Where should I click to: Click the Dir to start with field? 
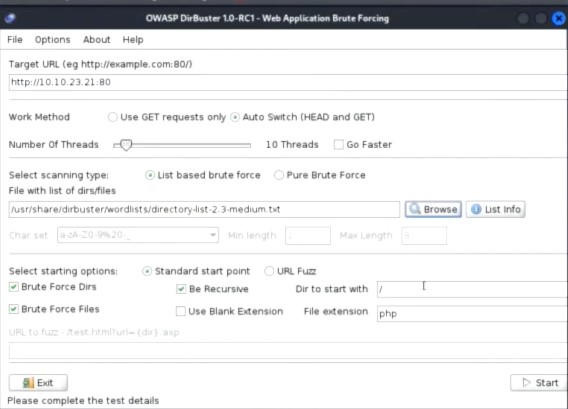pyautogui.click(x=472, y=289)
